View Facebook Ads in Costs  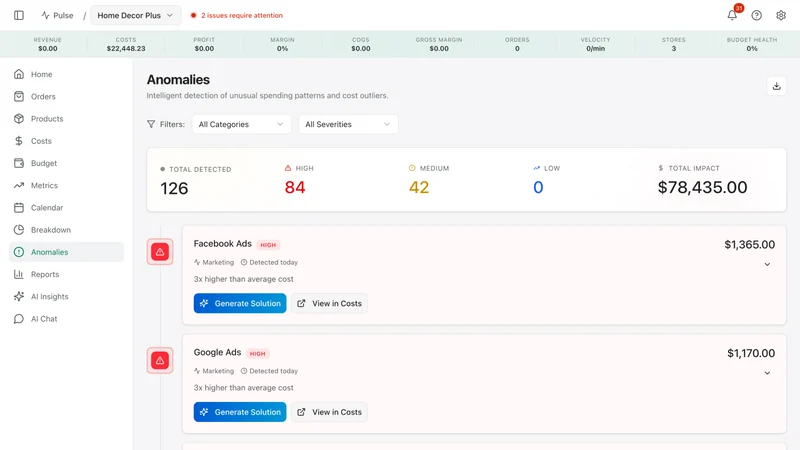pos(329,303)
